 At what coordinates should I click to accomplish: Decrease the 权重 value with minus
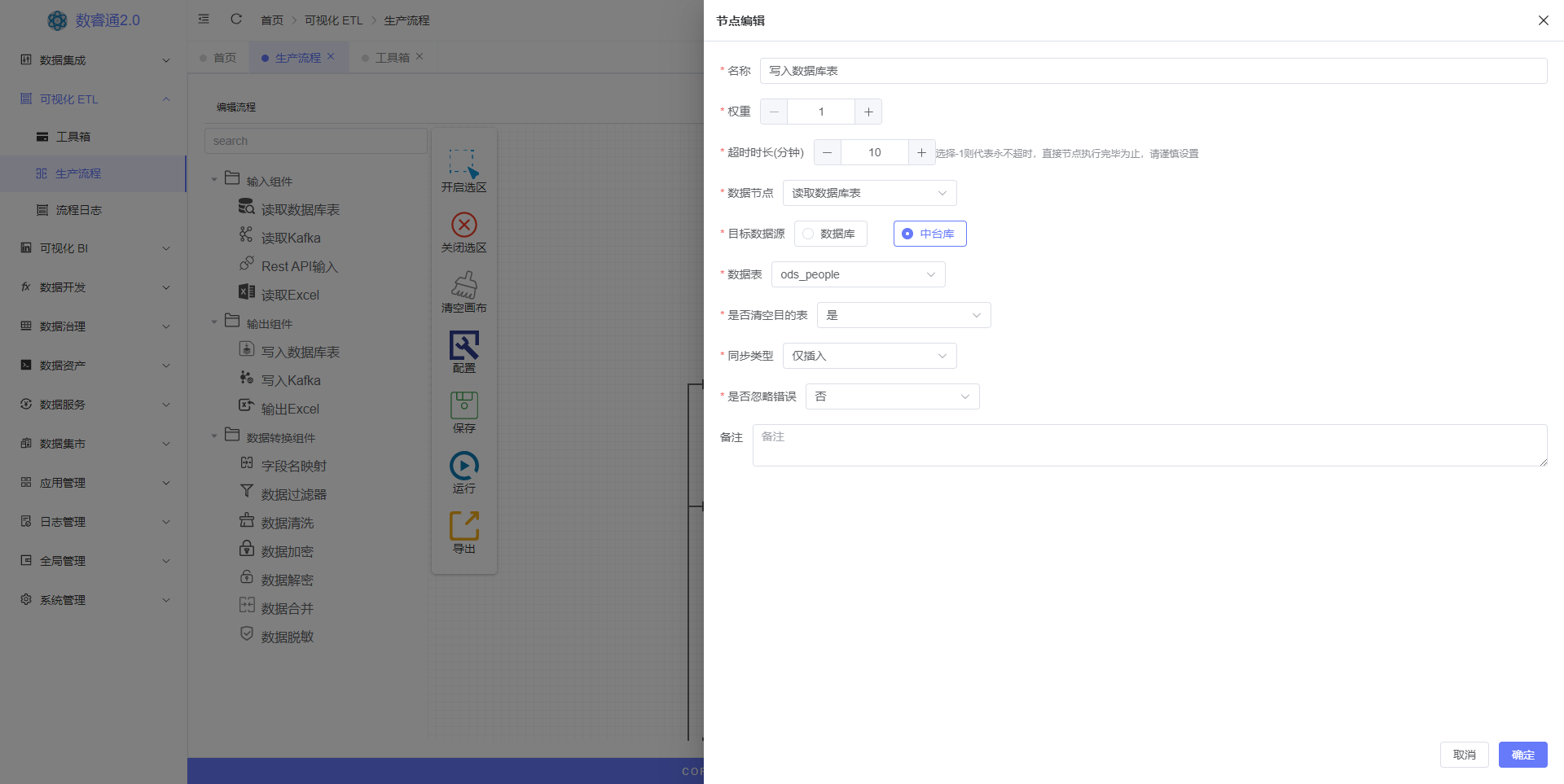(x=774, y=112)
